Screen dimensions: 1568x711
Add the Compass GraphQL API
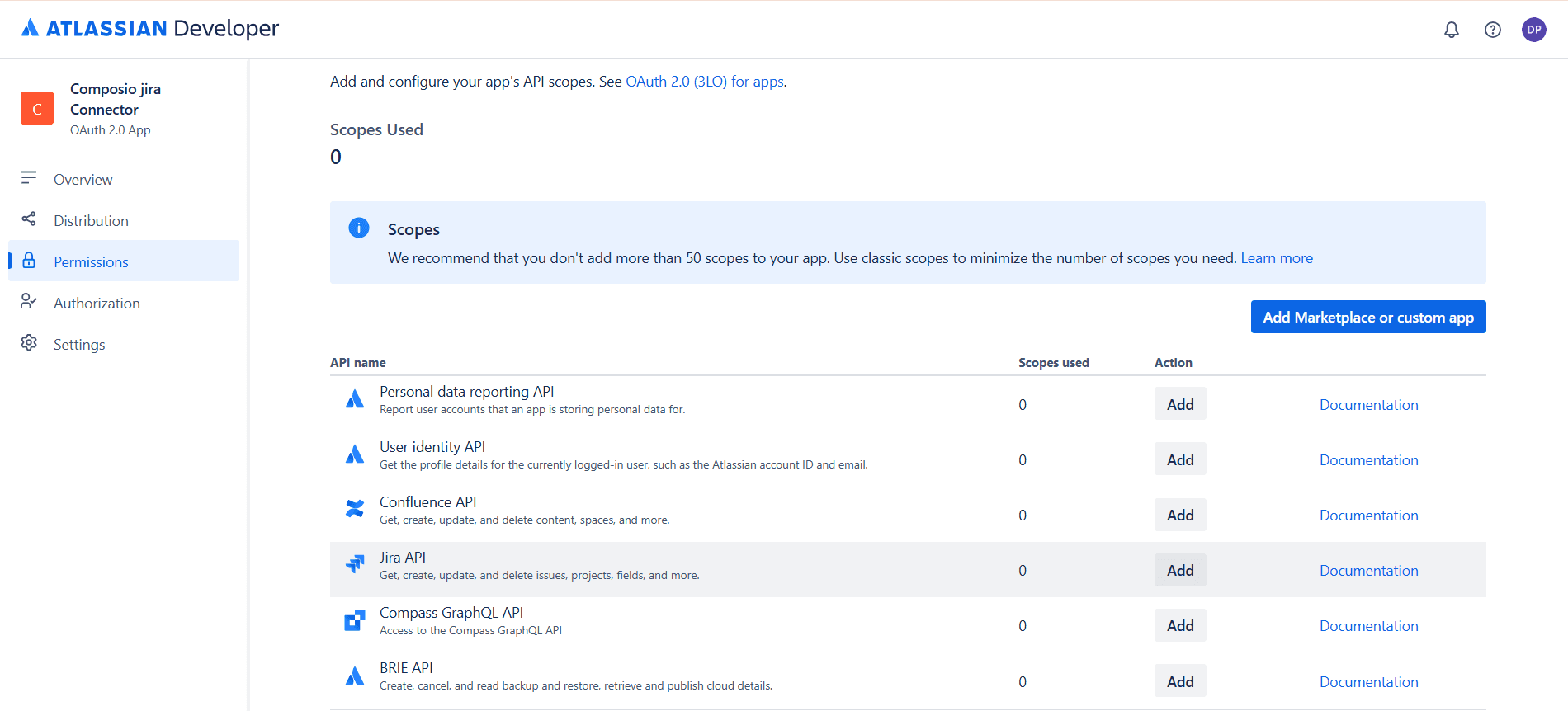[1180, 625]
